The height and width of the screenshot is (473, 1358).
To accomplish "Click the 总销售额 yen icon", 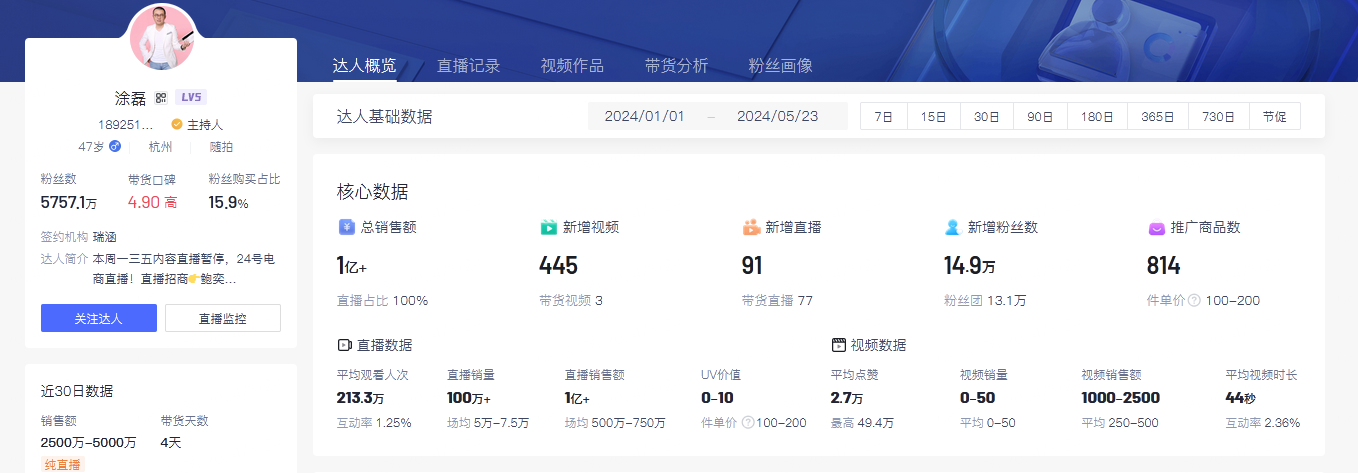I will click(x=346, y=228).
